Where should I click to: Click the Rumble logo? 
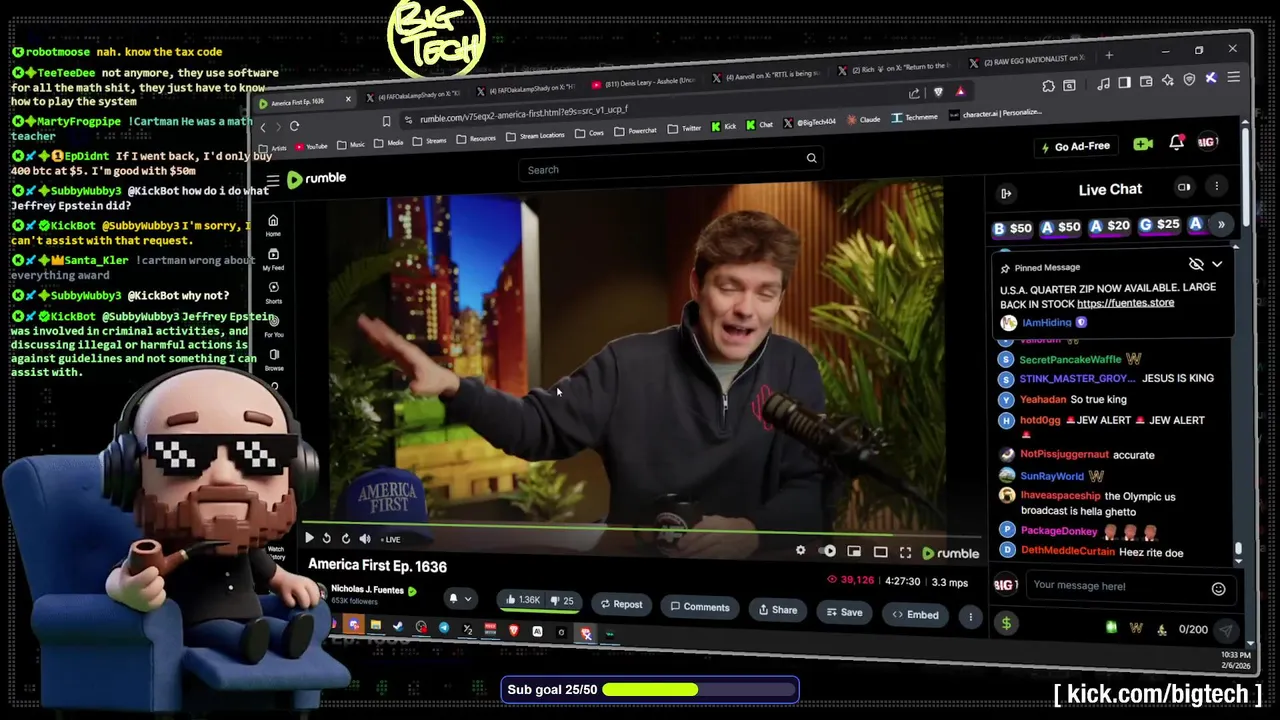tap(316, 179)
